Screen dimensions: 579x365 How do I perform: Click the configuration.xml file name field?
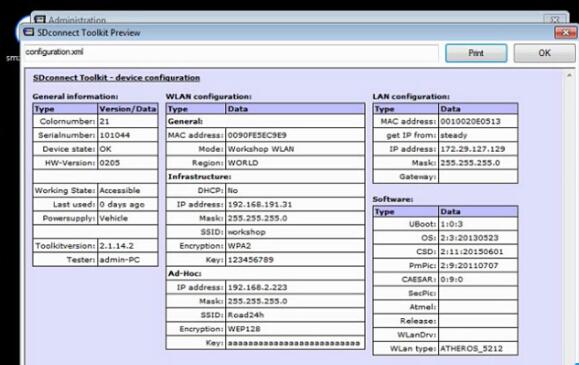[x=231, y=52]
